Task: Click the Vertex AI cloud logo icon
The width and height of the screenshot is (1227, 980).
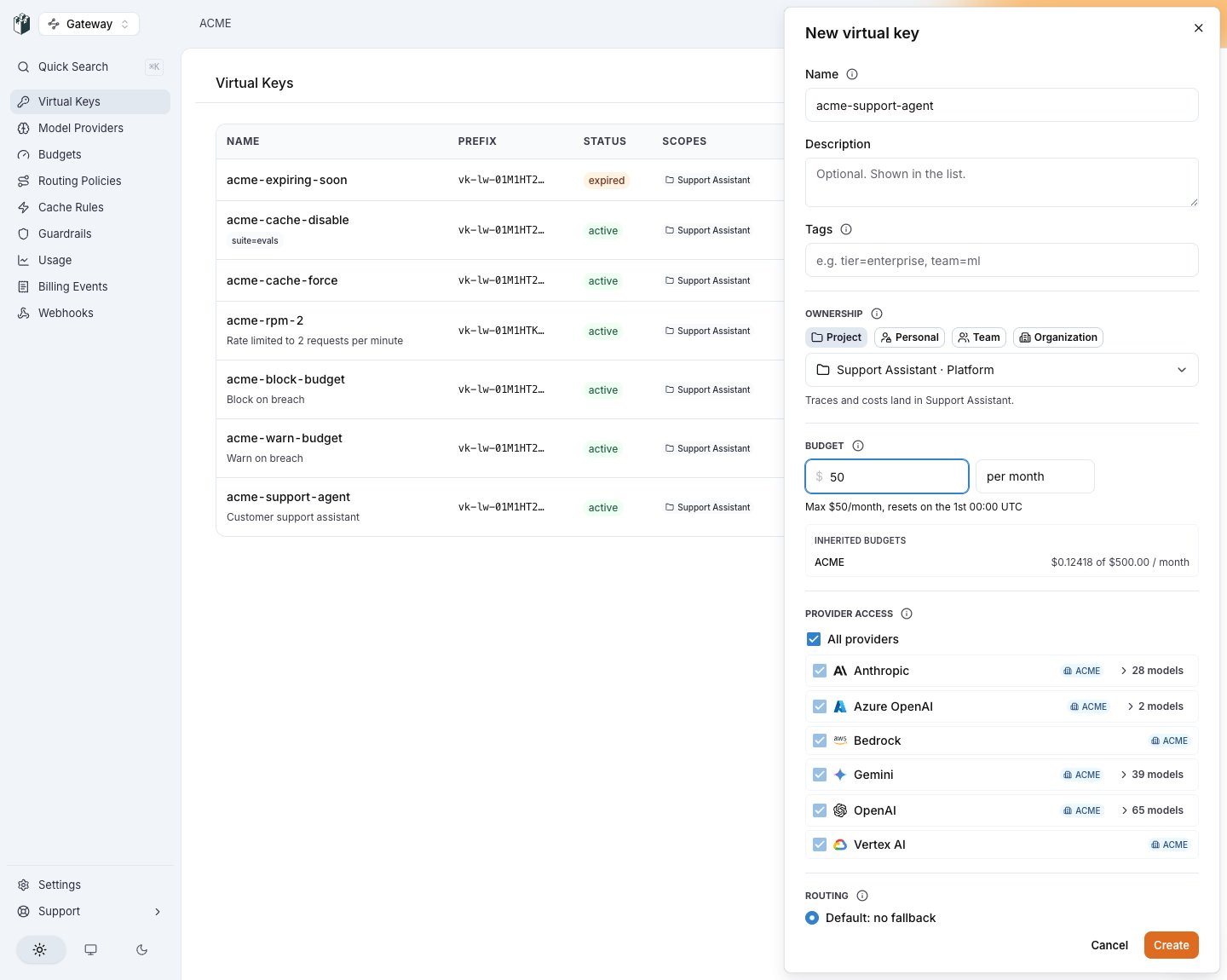Action: pyautogui.click(x=840, y=845)
